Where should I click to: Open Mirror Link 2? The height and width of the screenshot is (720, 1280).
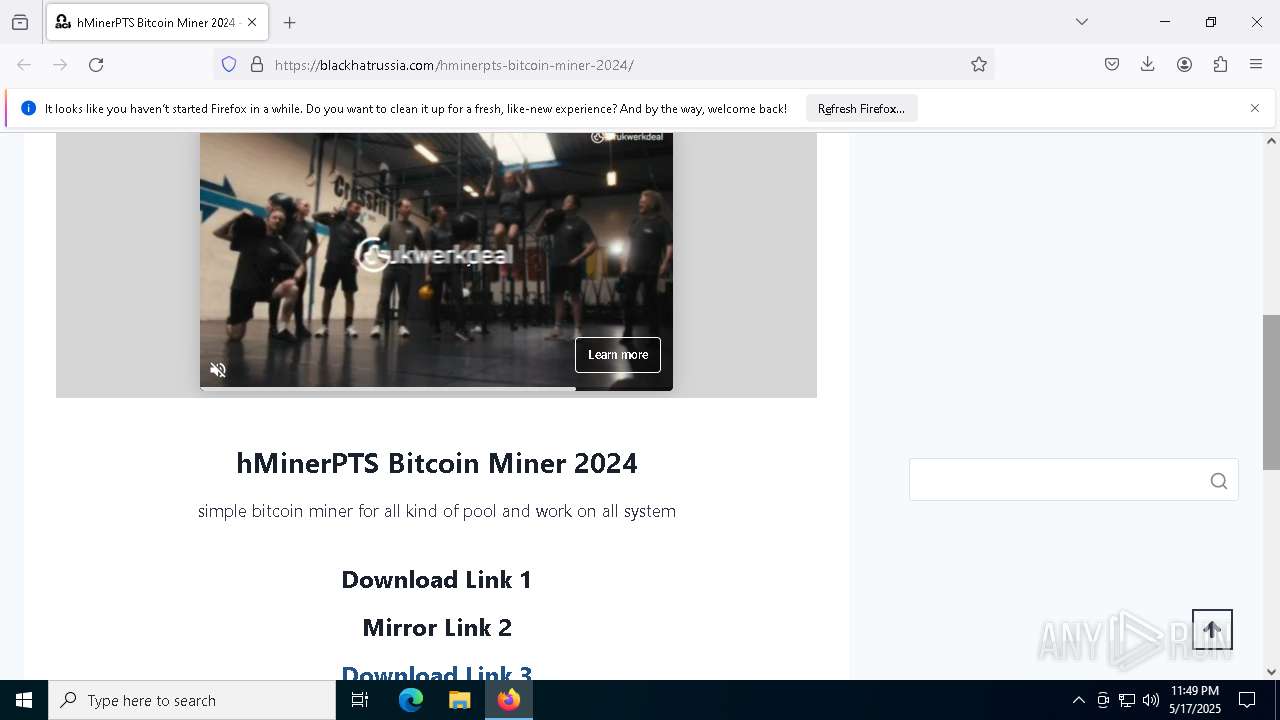[x=436, y=628]
